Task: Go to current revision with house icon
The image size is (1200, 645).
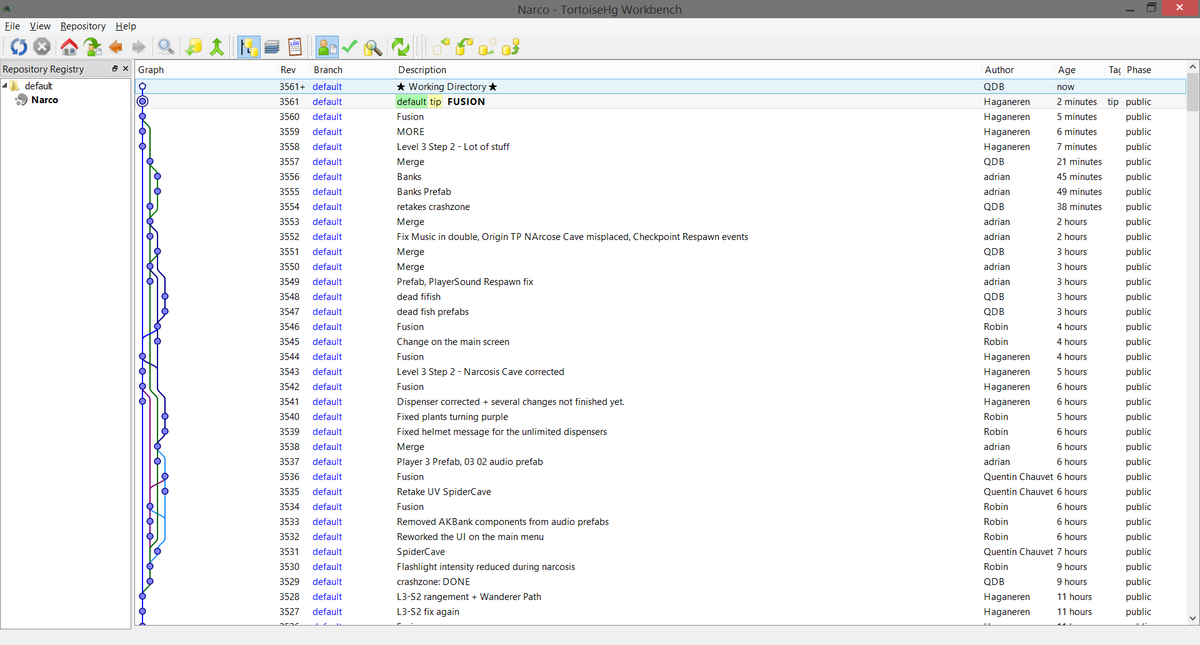Action: [x=69, y=47]
